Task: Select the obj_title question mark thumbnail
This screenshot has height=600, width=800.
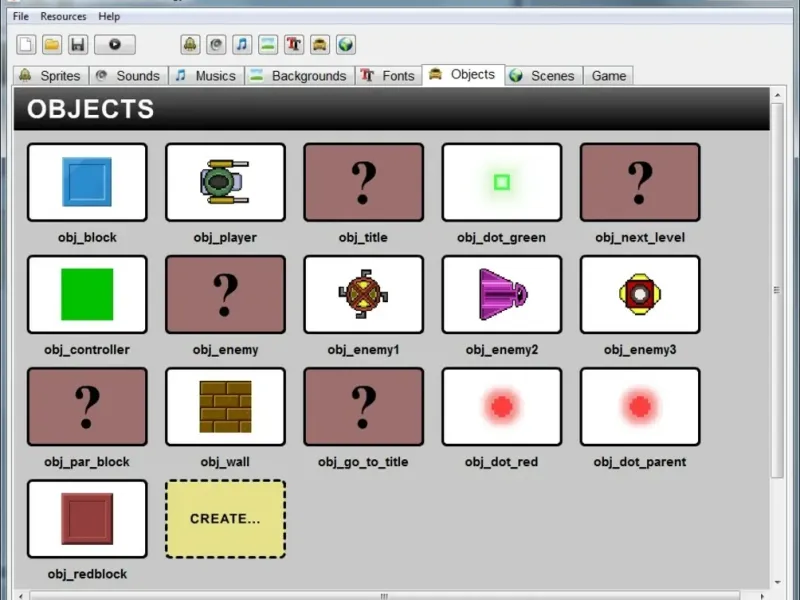Action: pyautogui.click(x=364, y=182)
